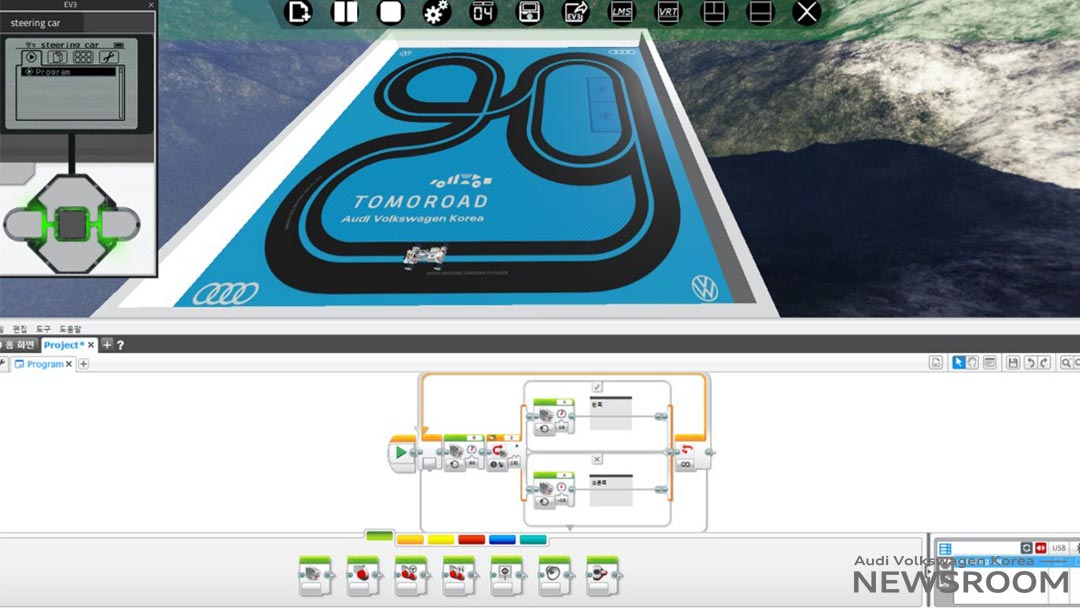Click the 04 timer display icon

coord(483,12)
